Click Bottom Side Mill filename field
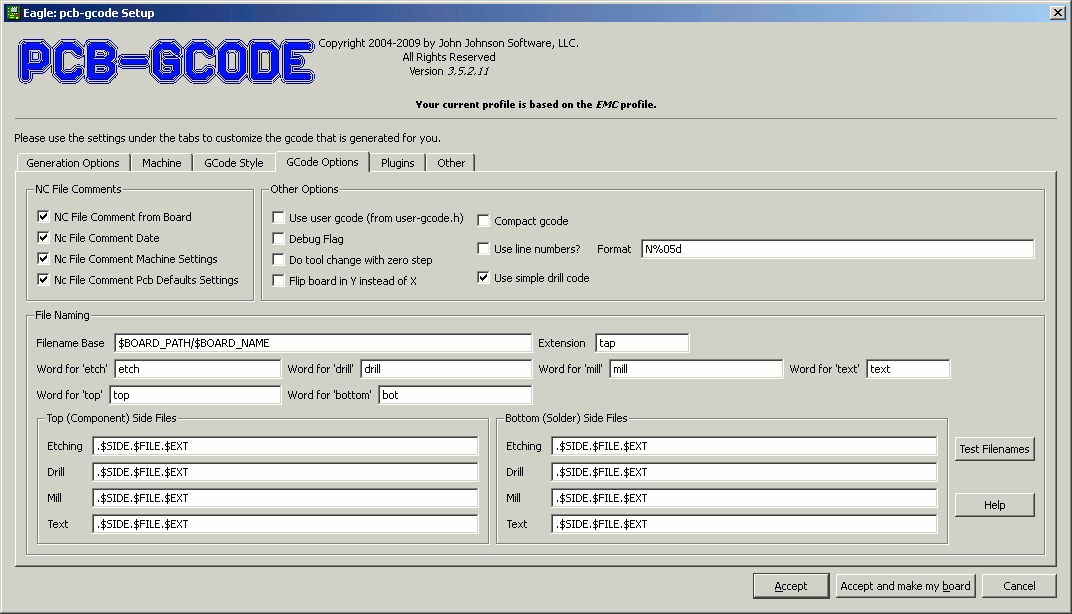 (x=744, y=498)
